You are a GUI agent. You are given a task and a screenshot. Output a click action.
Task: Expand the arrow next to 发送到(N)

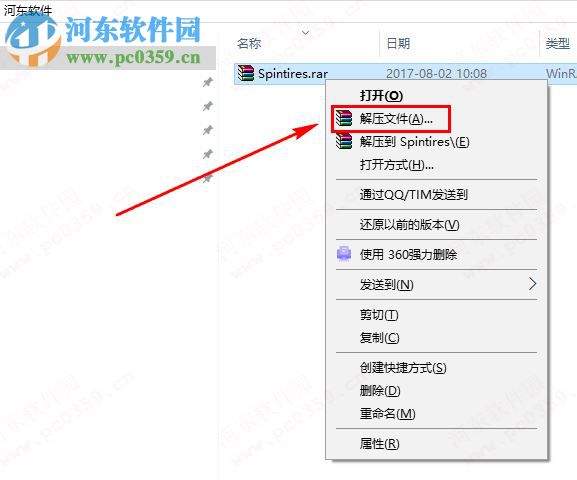pos(532,284)
